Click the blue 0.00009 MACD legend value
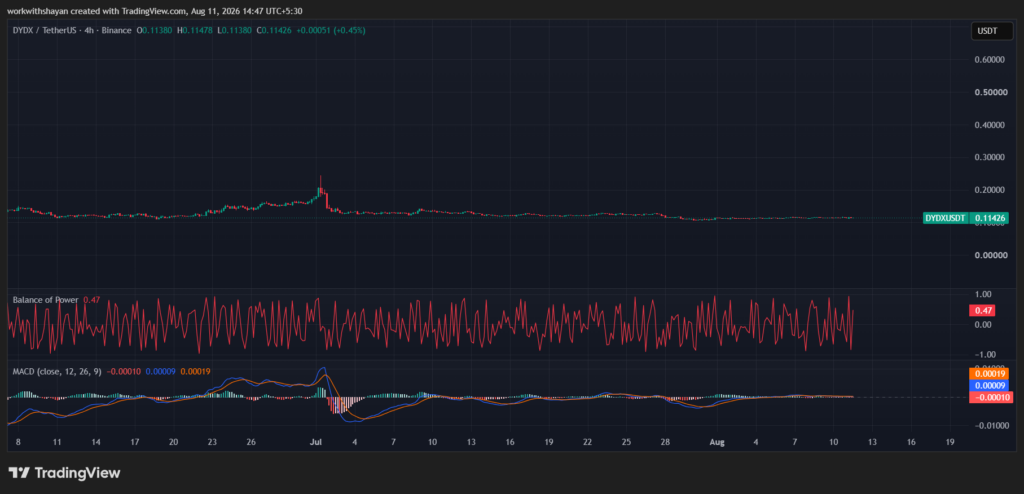Image resolution: width=1024 pixels, height=494 pixels. [159, 371]
